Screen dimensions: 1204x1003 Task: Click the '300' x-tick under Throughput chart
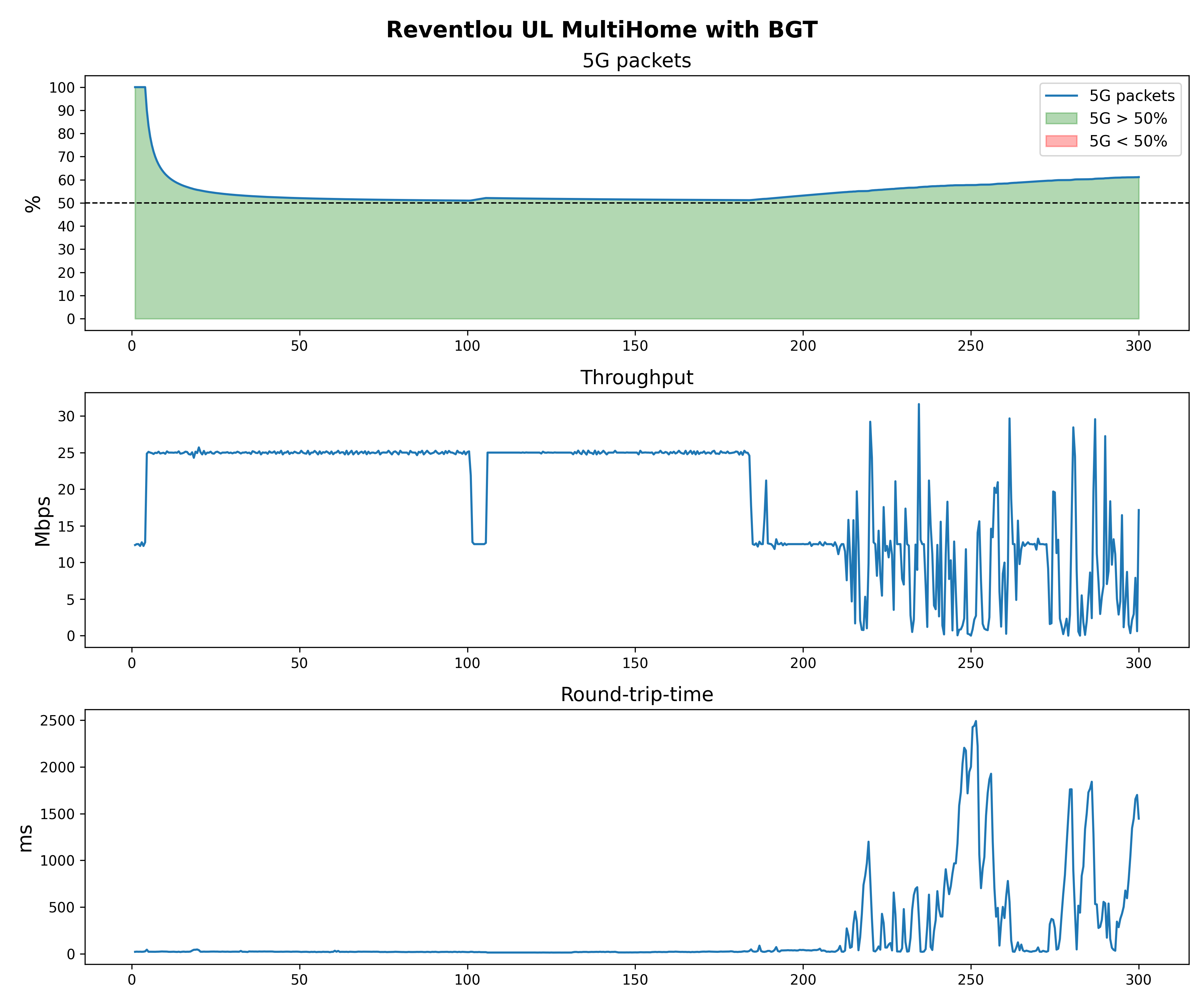pyautogui.click(x=1138, y=663)
